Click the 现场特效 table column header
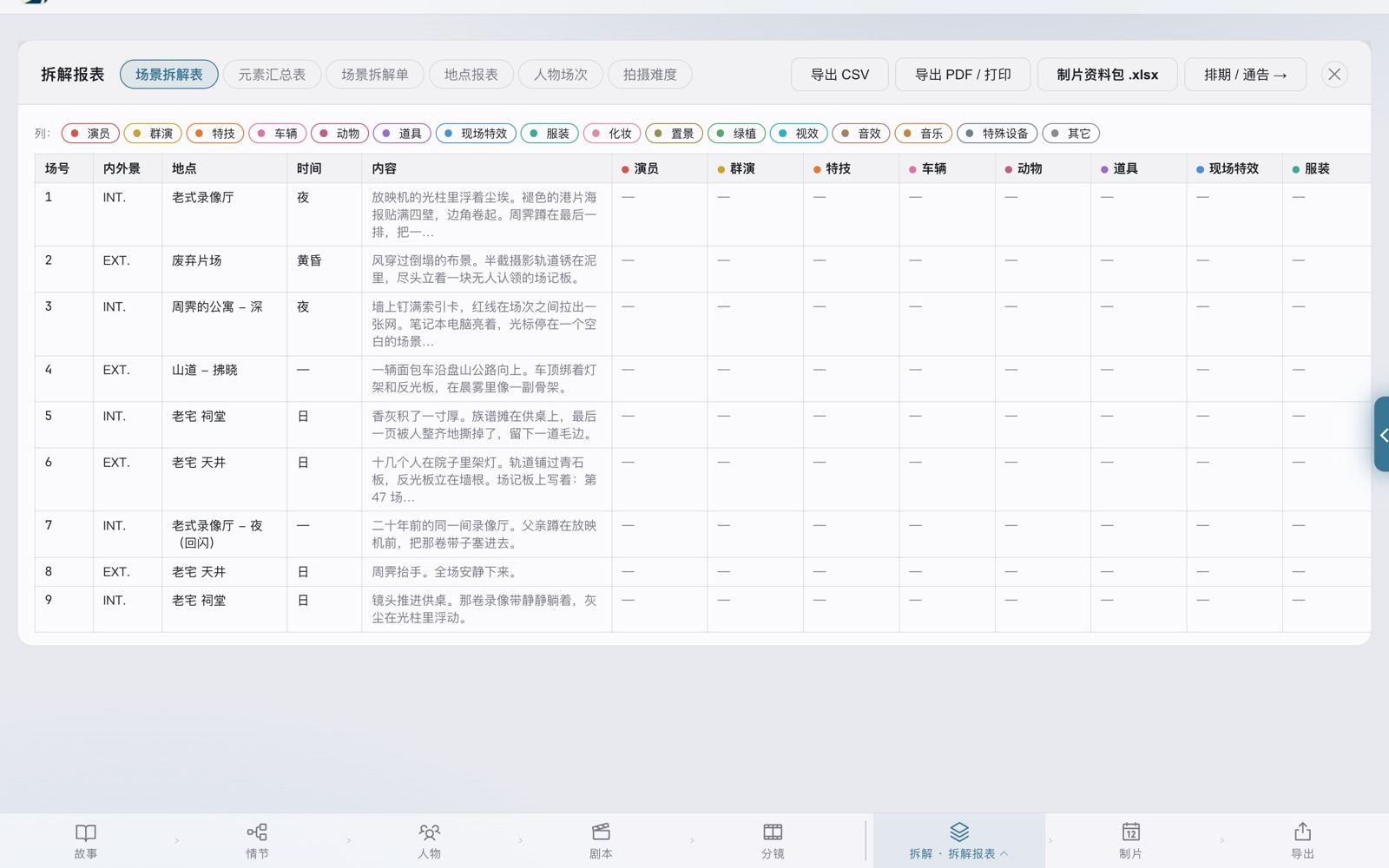Viewport: 1389px width, 868px height. click(x=1234, y=168)
